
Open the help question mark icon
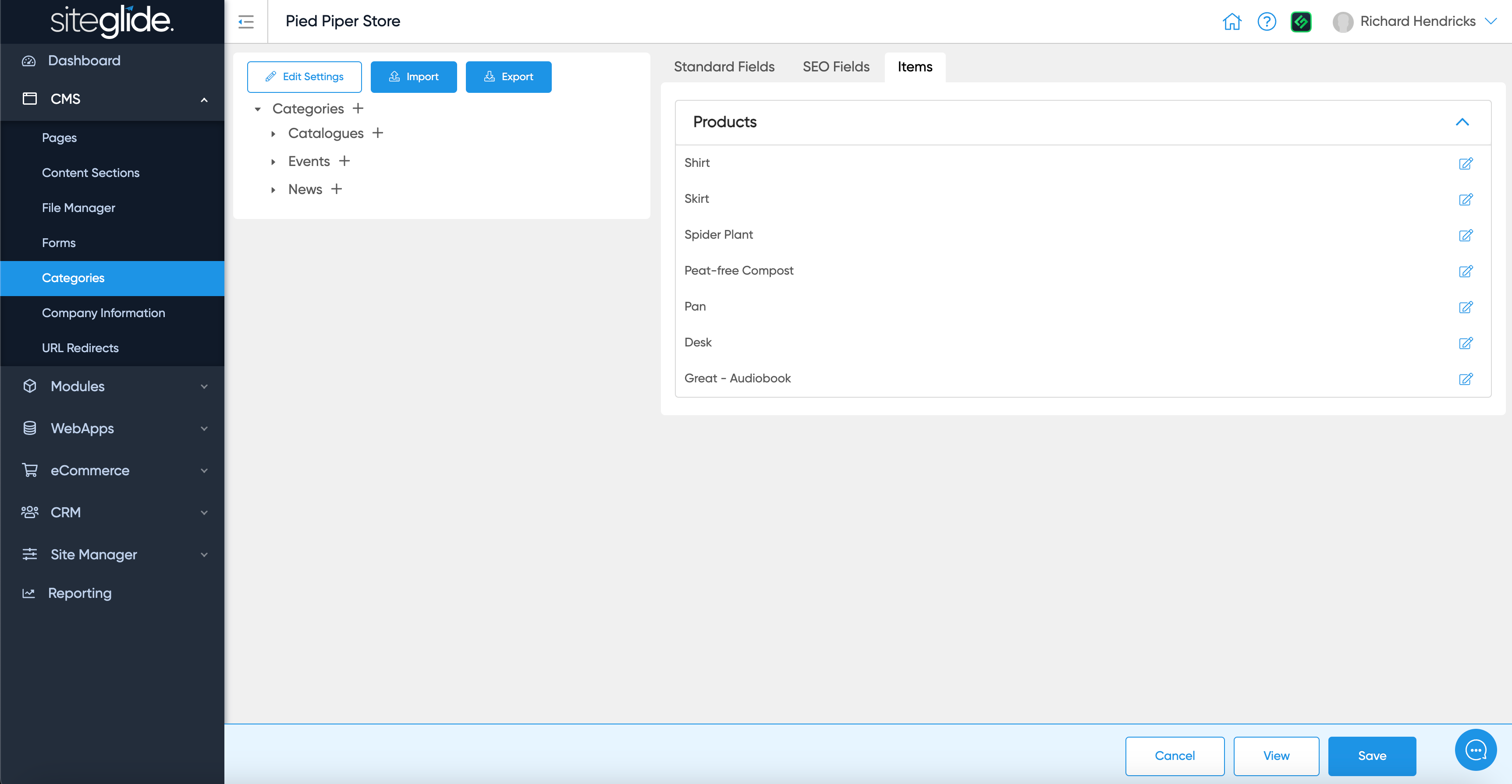coord(1267,22)
